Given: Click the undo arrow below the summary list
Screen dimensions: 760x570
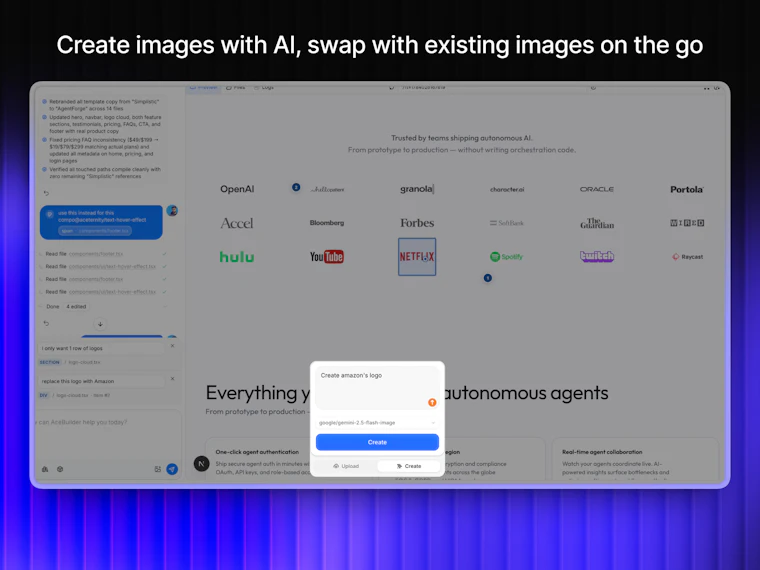Looking at the screenshot, I should pos(46,193).
